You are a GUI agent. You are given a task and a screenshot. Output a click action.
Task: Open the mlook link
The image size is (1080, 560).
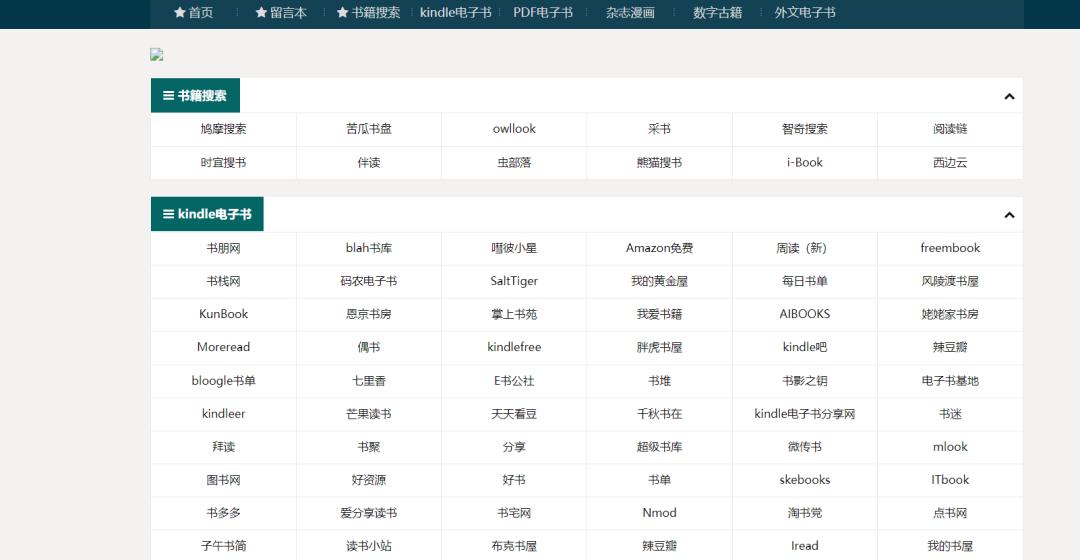point(950,447)
